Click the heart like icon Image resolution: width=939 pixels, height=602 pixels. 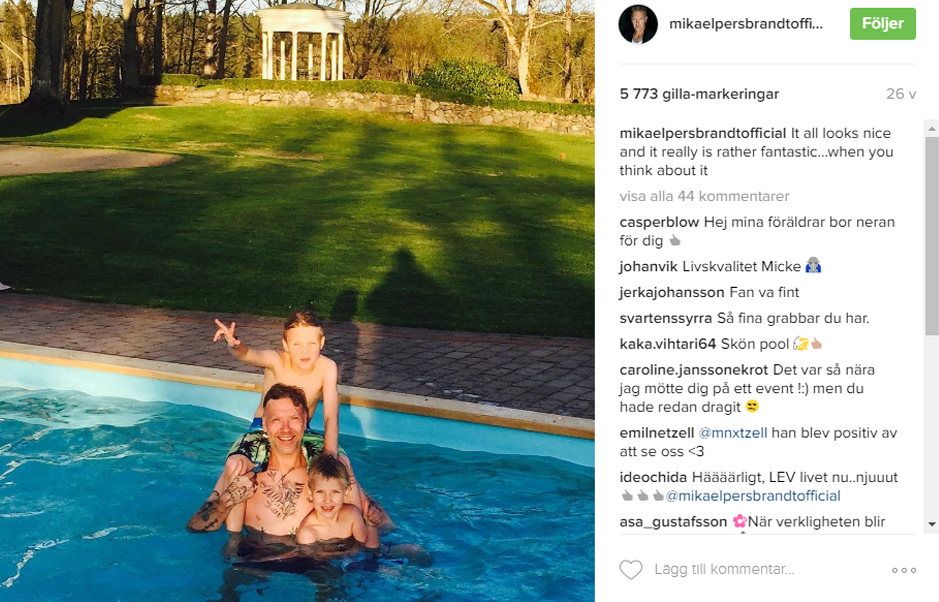tap(631, 570)
